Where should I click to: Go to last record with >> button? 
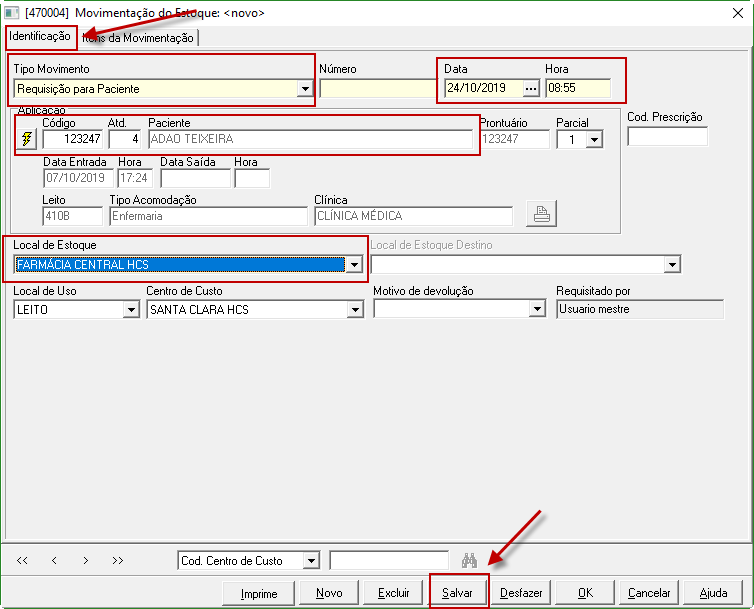click(117, 560)
